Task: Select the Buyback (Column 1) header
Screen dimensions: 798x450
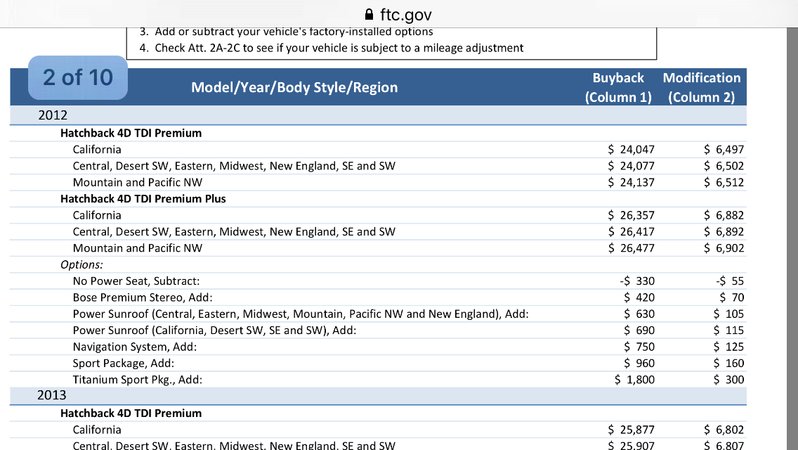Action: click(x=618, y=87)
